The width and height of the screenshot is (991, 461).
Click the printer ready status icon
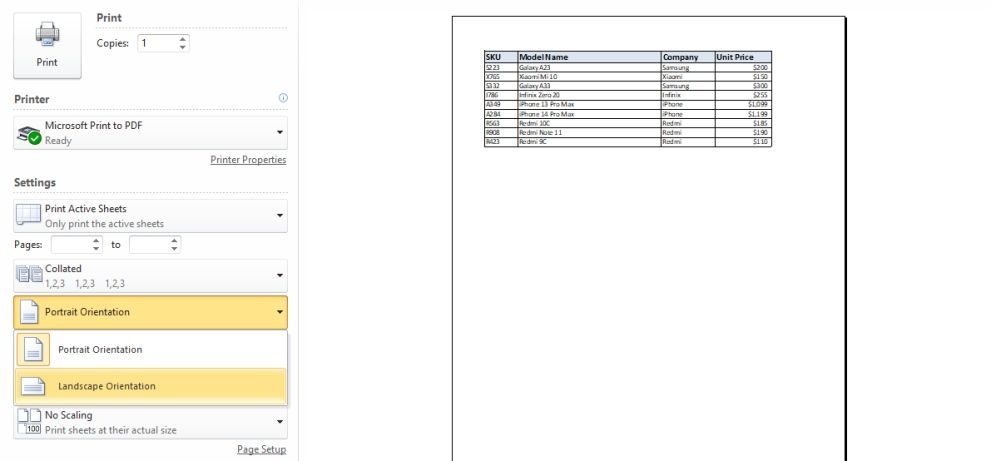(29, 134)
